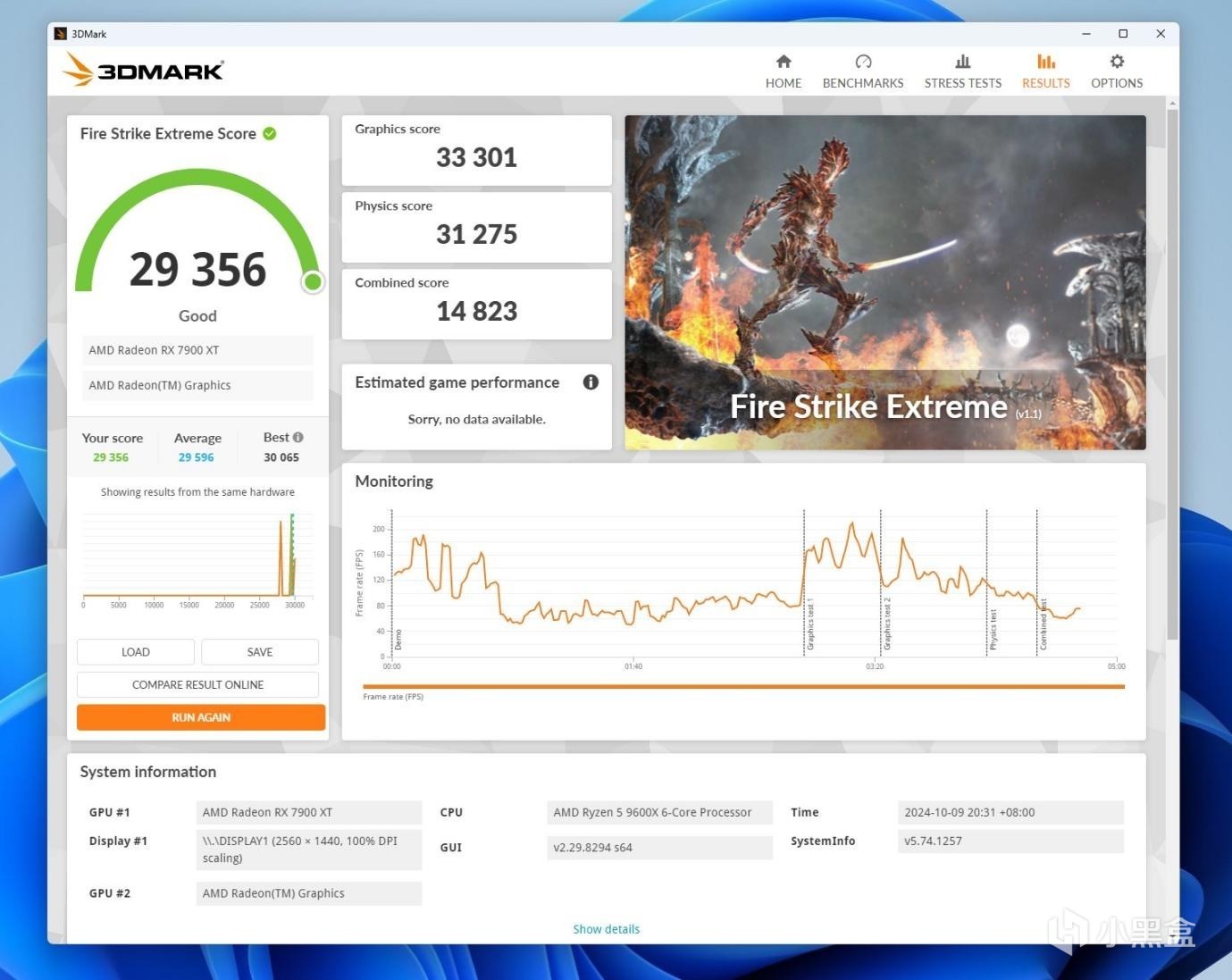Click the 'Good' rating label

tap(197, 316)
